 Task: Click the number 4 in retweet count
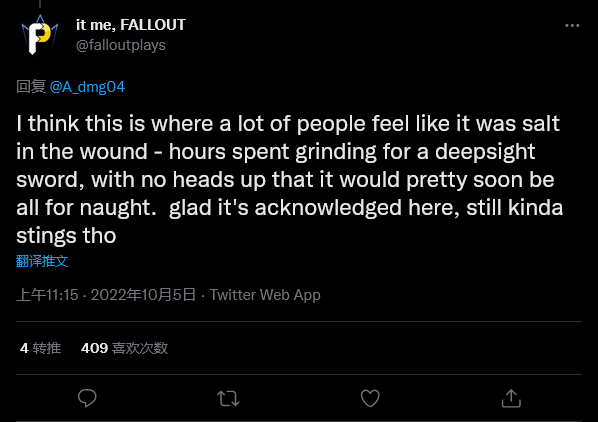point(24,348)
